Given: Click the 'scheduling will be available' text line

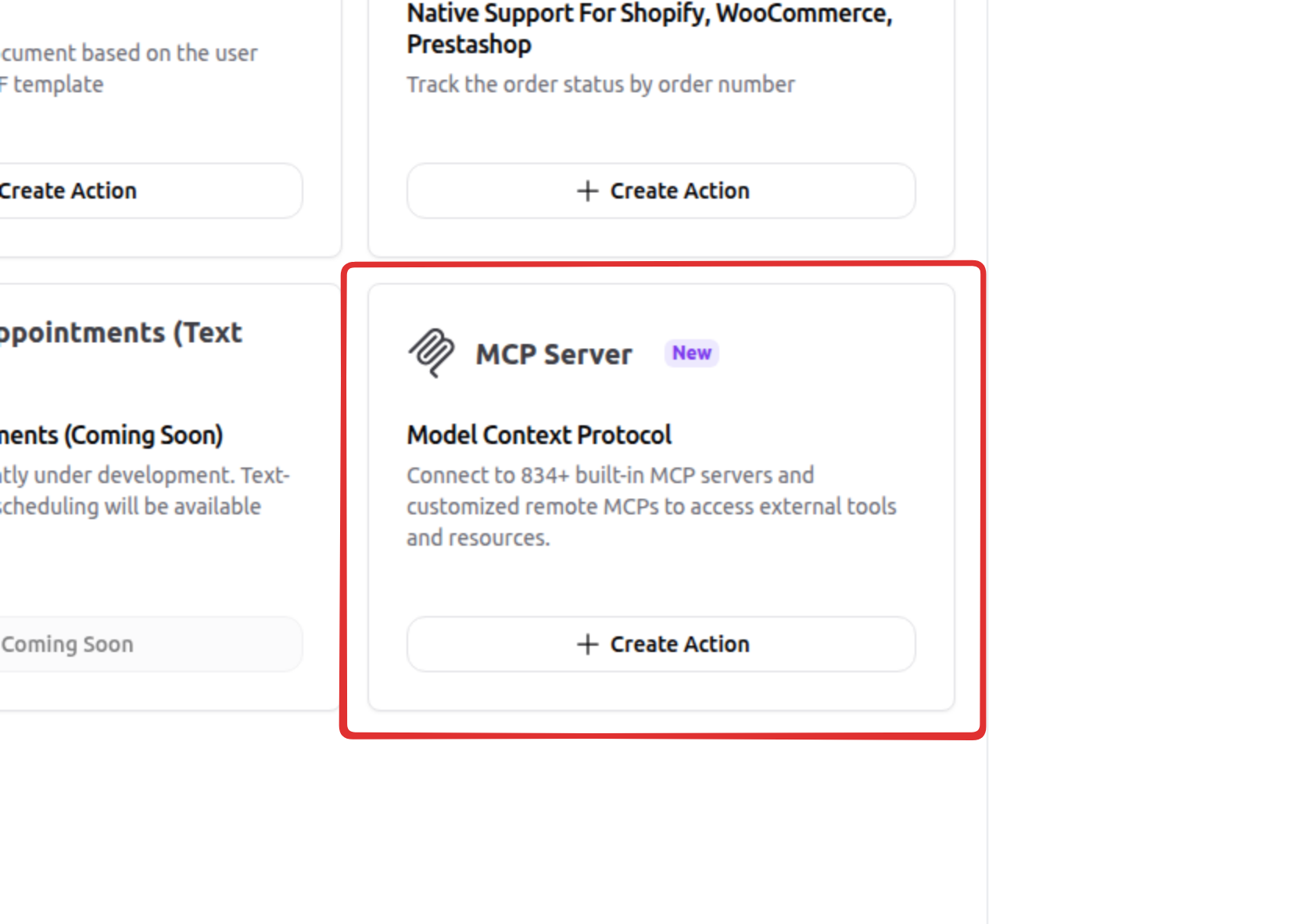Looking at the screenshot, I should pos(131,507).
